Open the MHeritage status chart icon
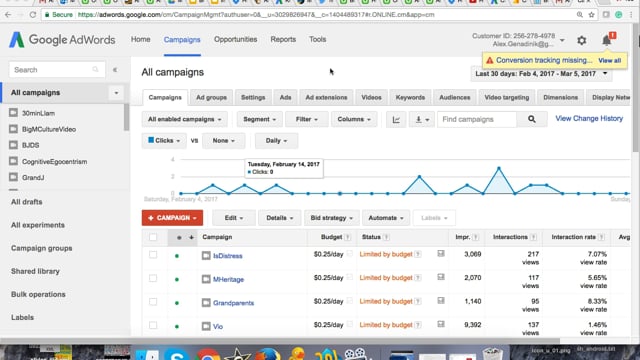The height and width of the screenshot is (360, 640). click(x=441, y=278)
